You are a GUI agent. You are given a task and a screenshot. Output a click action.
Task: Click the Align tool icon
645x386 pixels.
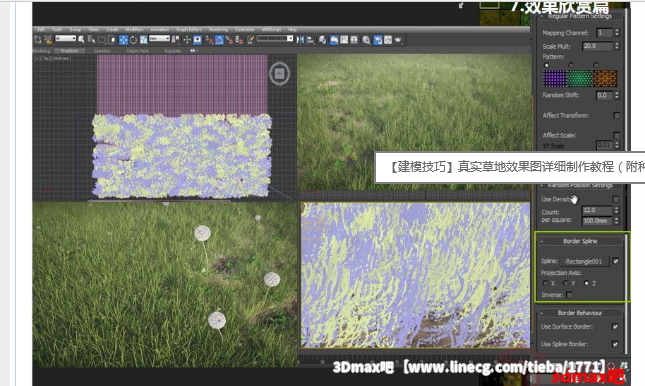click(311, 40)
